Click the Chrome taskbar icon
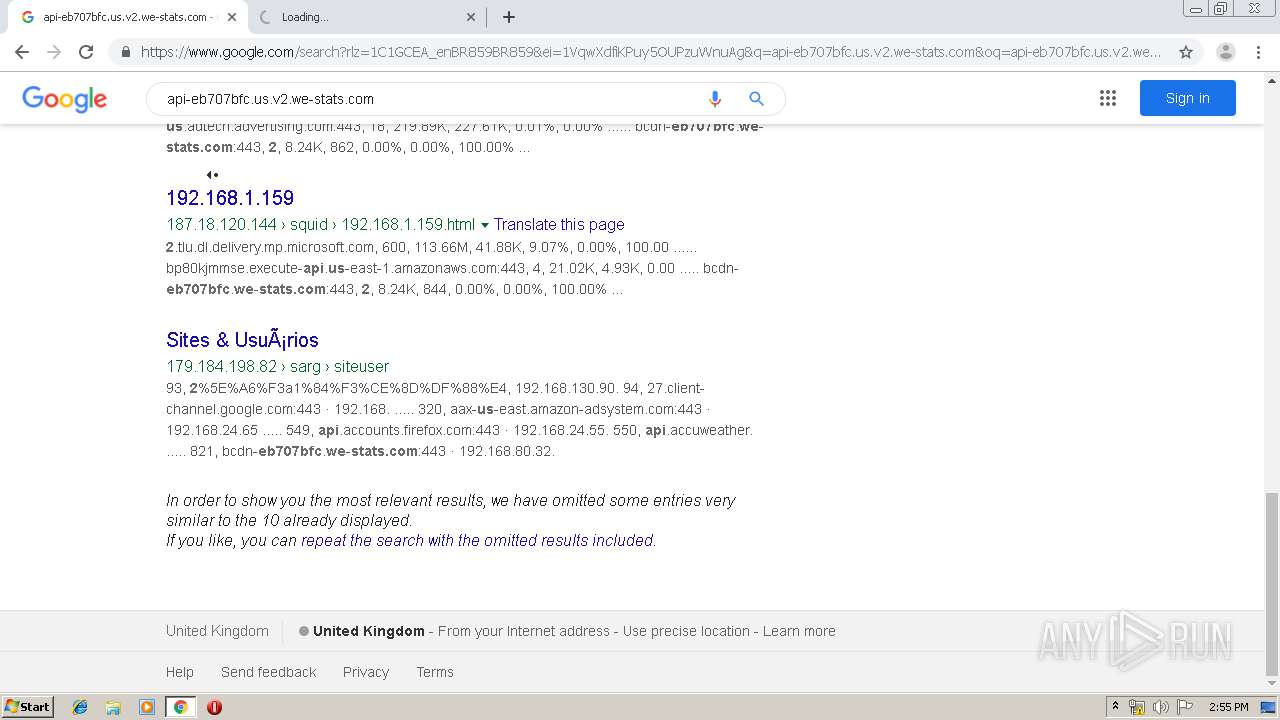 pyautogui.click(x=180, y=707)
